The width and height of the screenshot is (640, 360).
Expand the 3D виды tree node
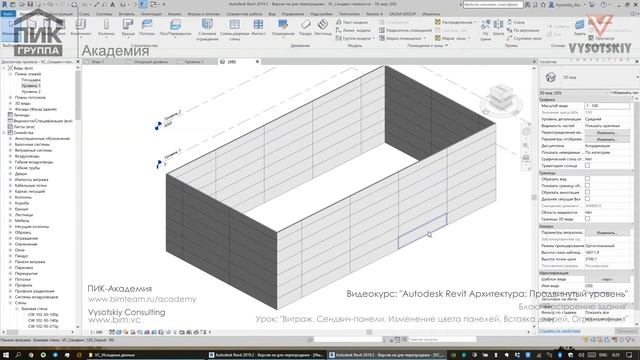[10, 103]
